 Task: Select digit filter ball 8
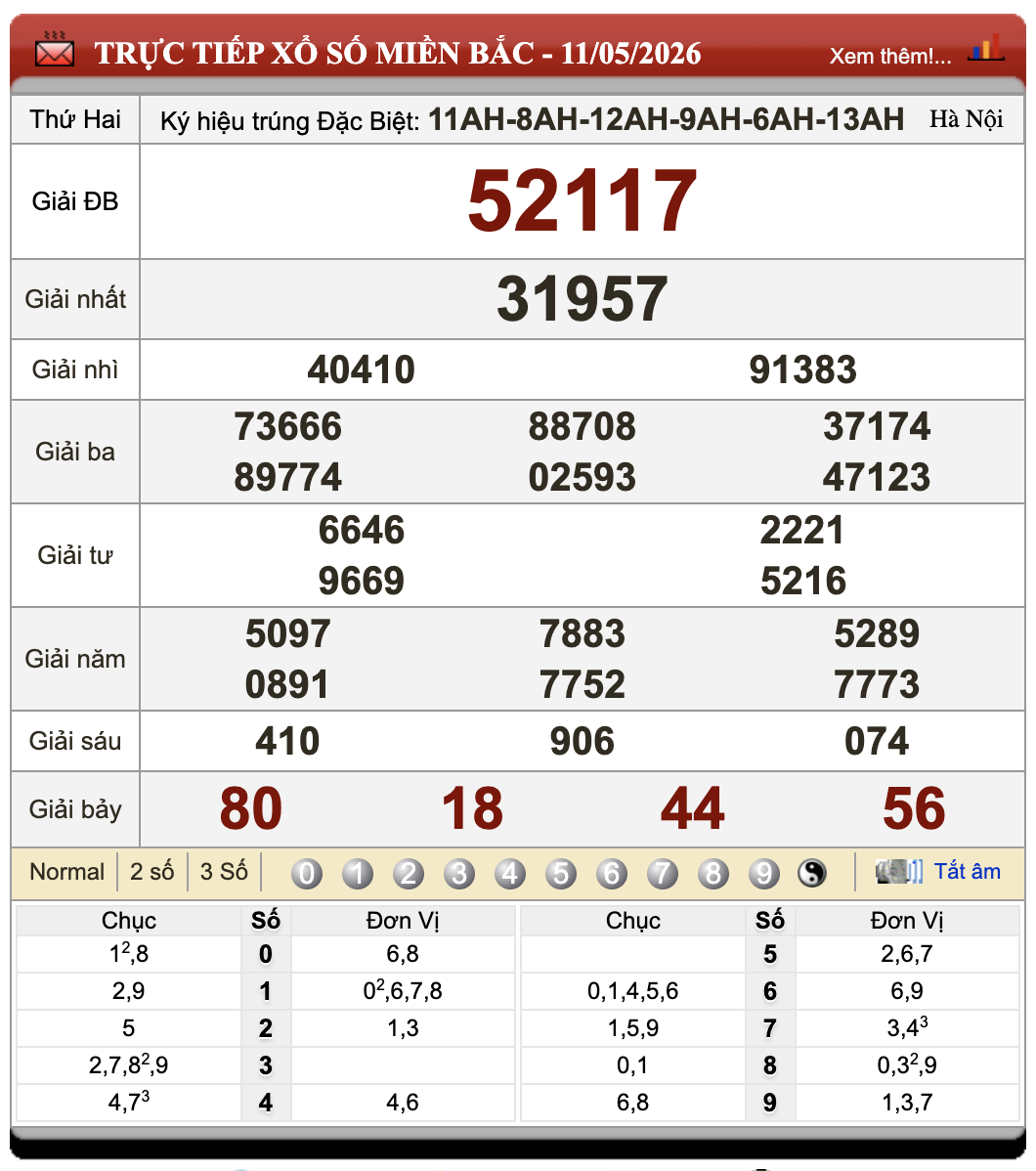pos(713,873)
